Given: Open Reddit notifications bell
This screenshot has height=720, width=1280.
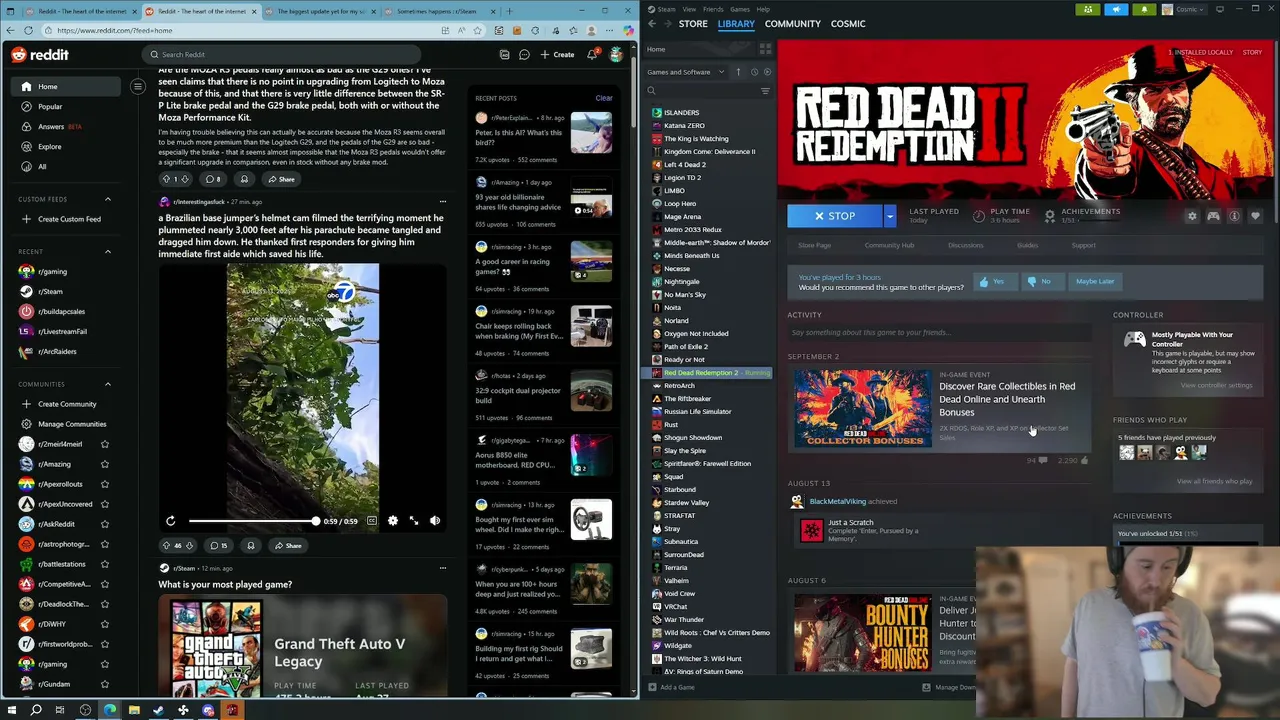Looking at the screenshot, I should tap(592, 55).
